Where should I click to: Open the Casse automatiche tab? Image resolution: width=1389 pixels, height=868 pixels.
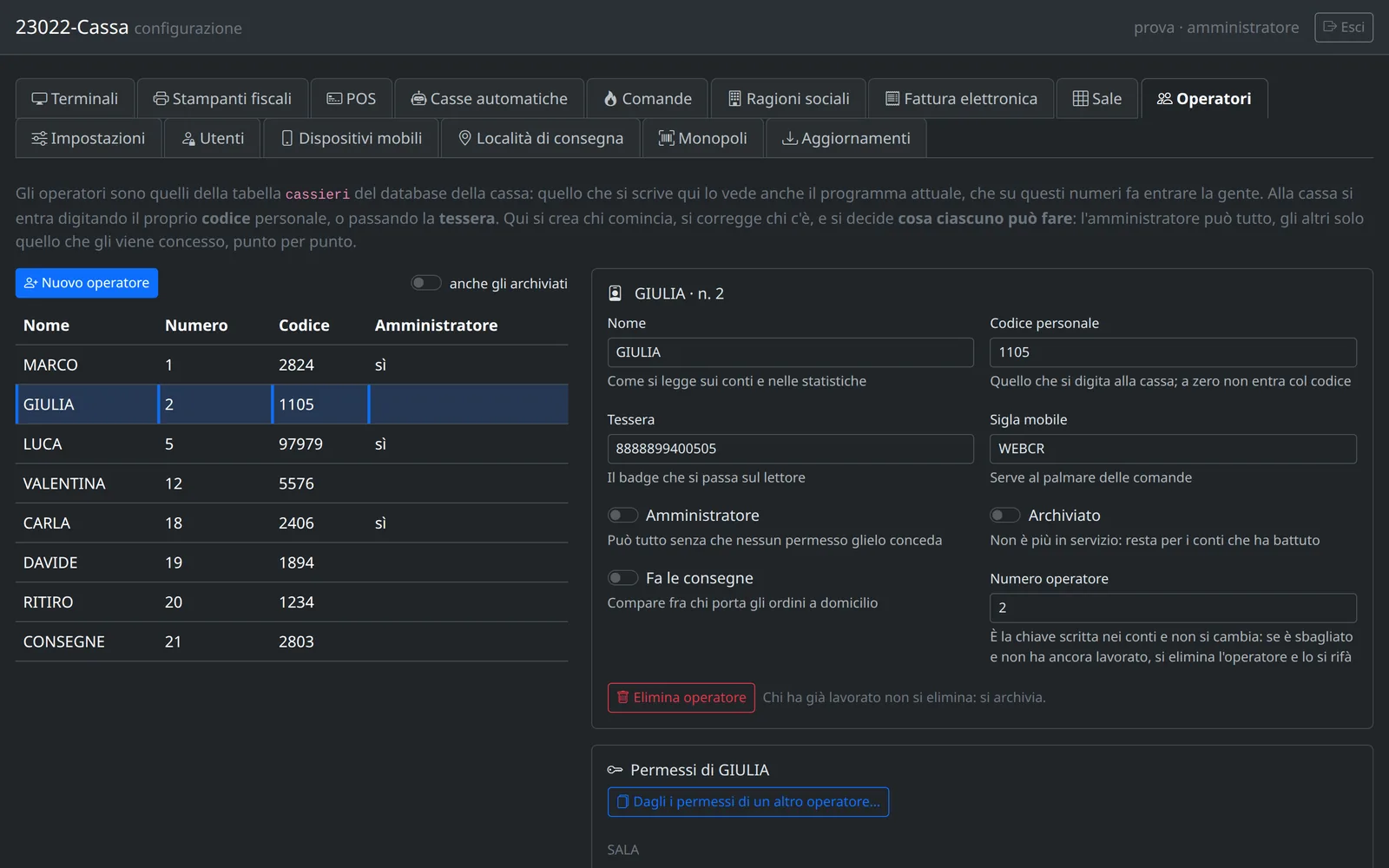click(x=490, y=99)
